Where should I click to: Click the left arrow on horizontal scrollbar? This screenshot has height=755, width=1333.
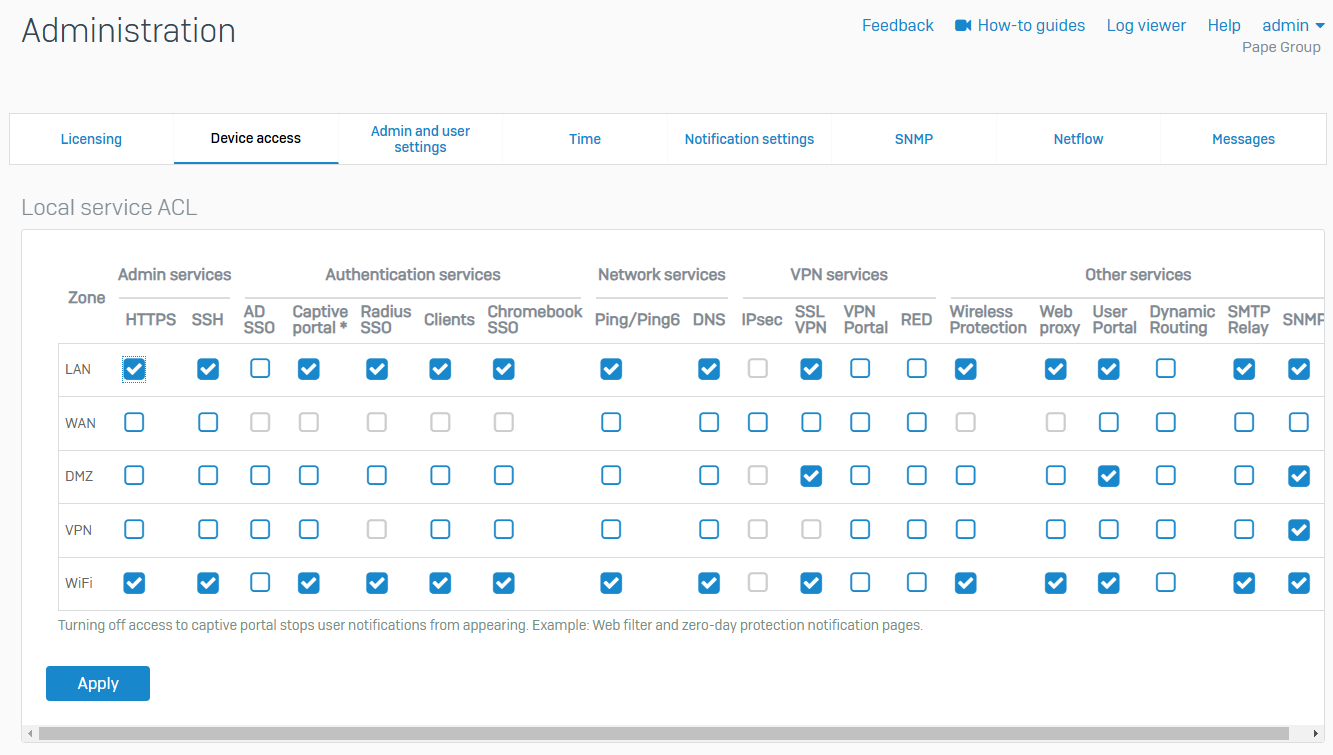tap(30, 734)
